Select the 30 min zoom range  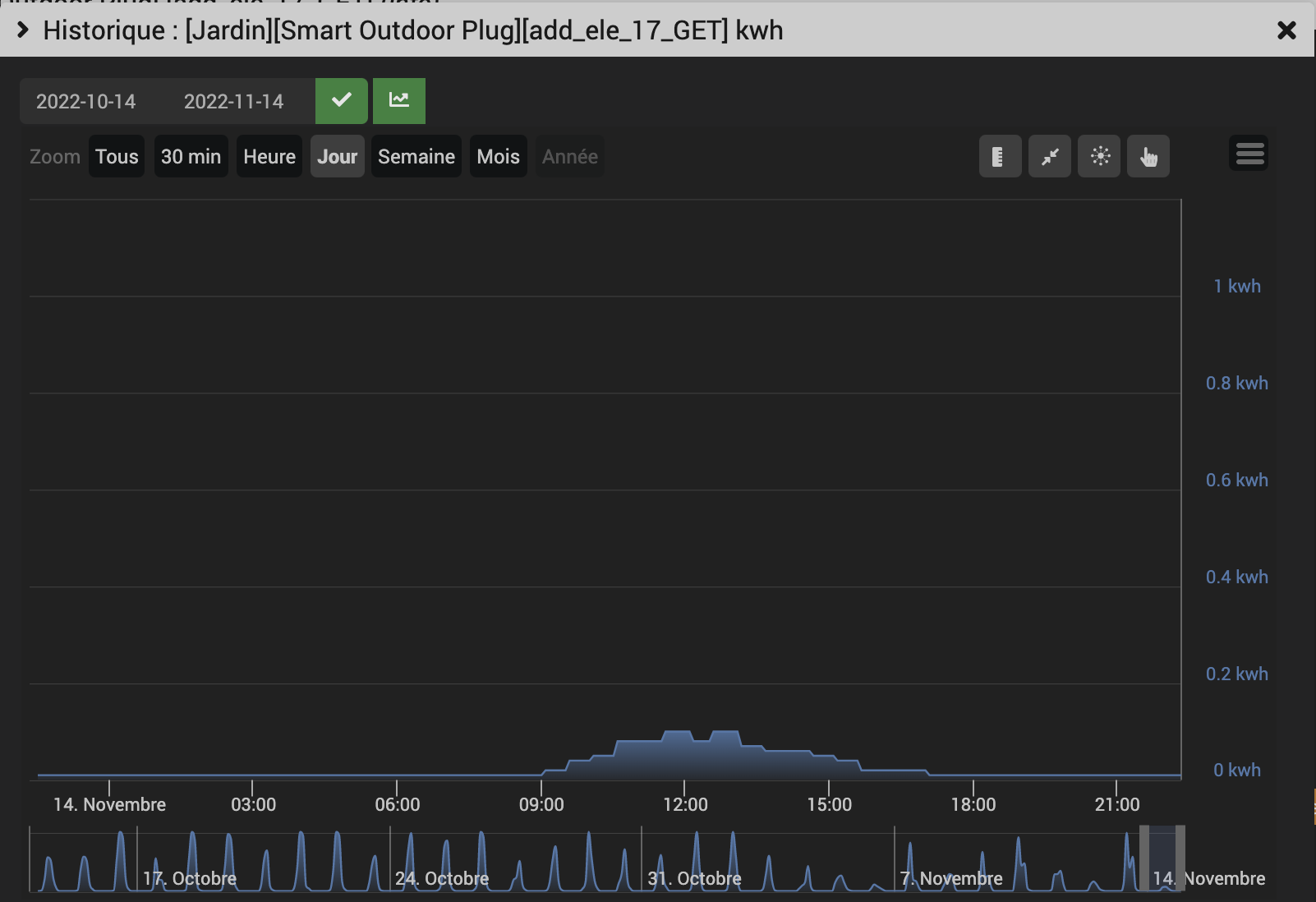191,156
